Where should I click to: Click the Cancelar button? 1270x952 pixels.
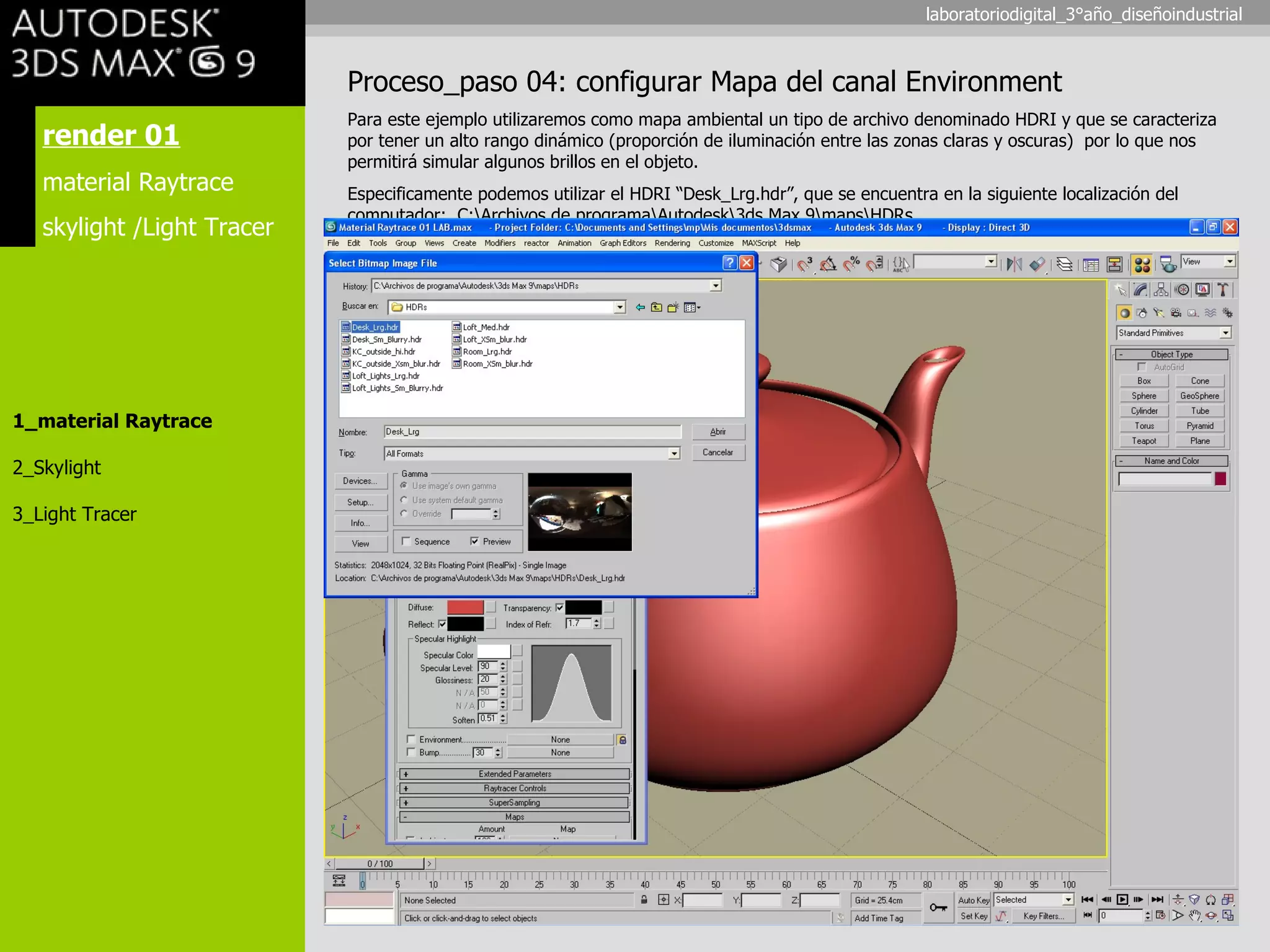pos(717,452)
